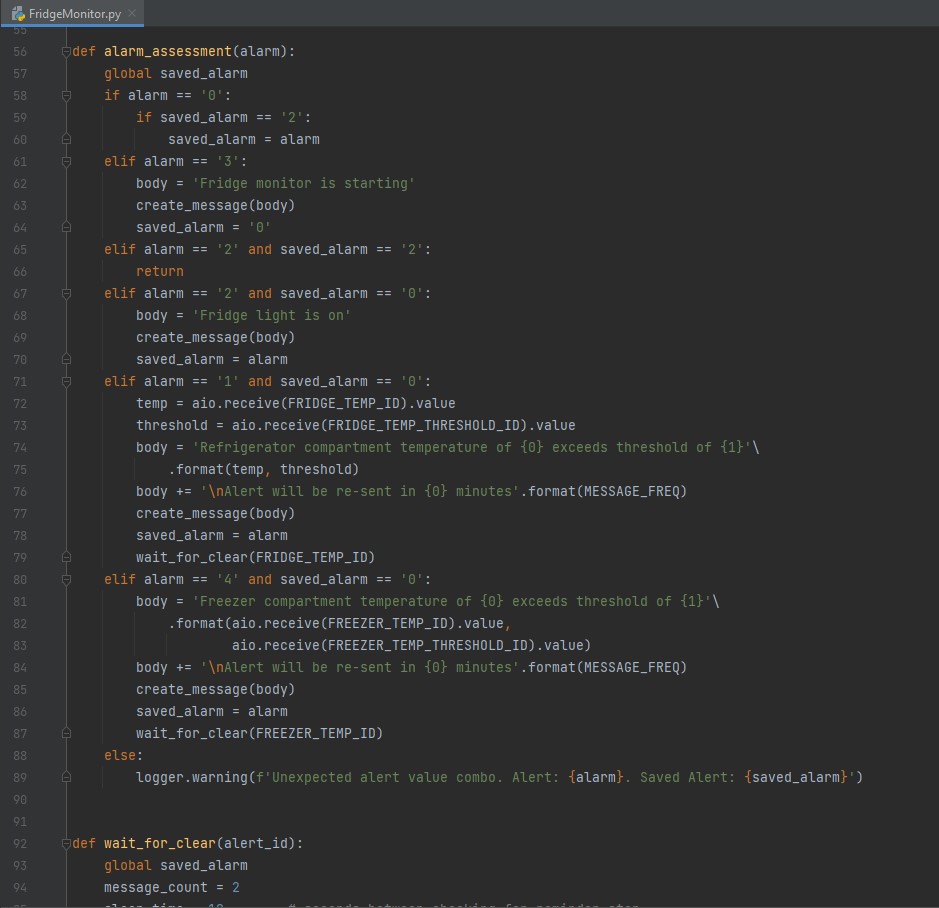Click the fold end marker on line 89

[x=66, y=778]
